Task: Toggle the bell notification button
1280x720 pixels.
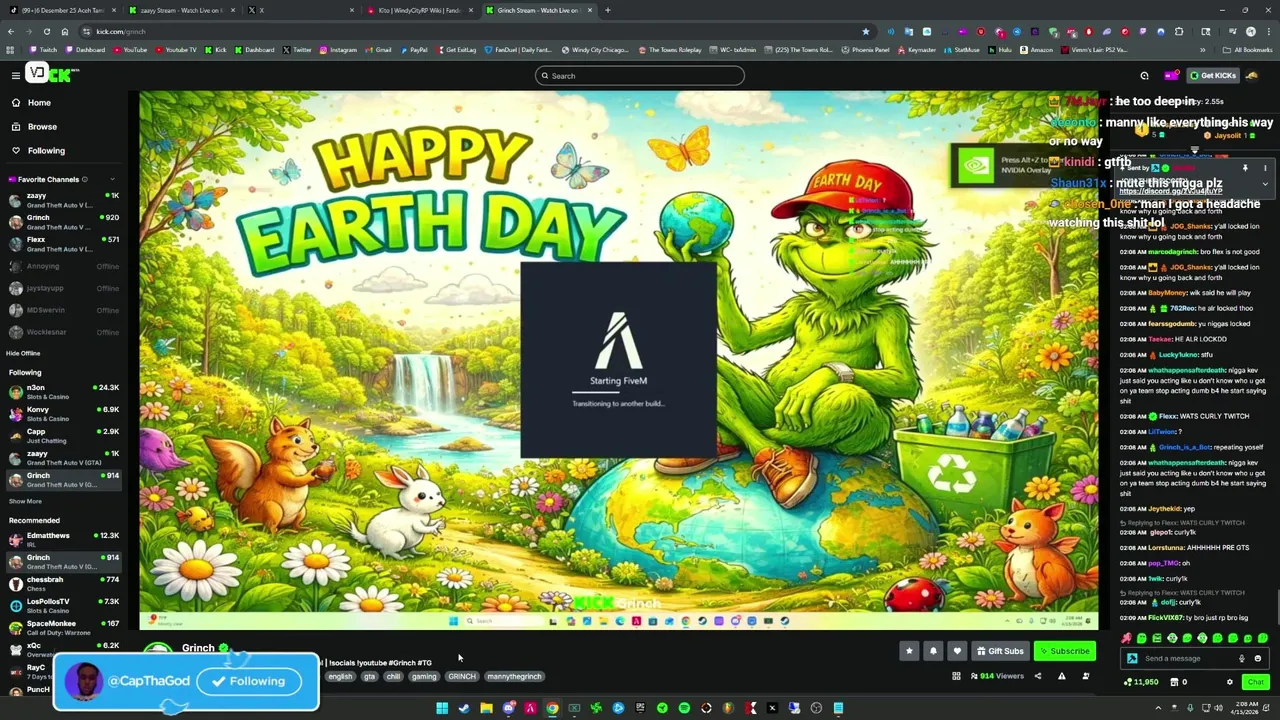Action: click(x=933, y=651)
